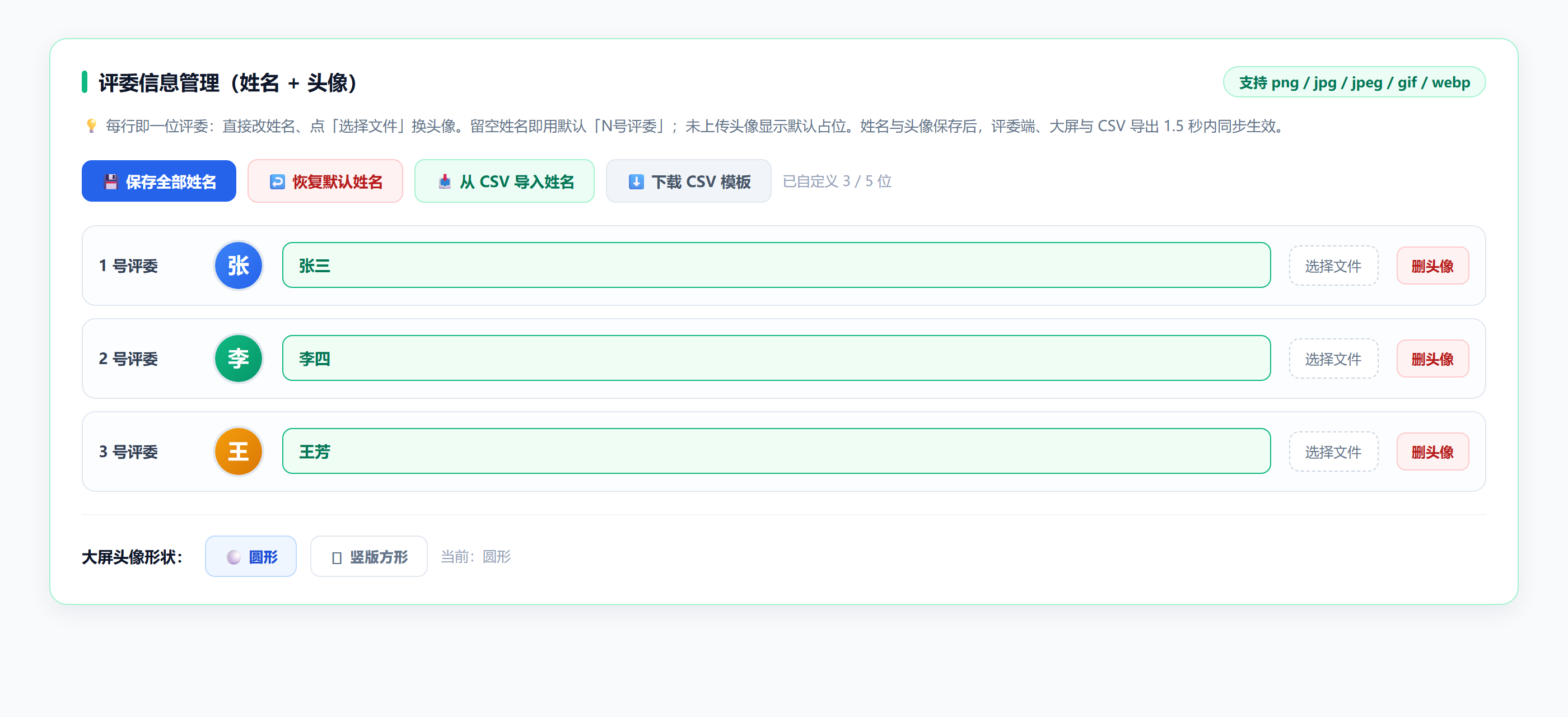Select 竖版方形 avatar shape option
The image size is (1568, 717).
pos(369,556)
